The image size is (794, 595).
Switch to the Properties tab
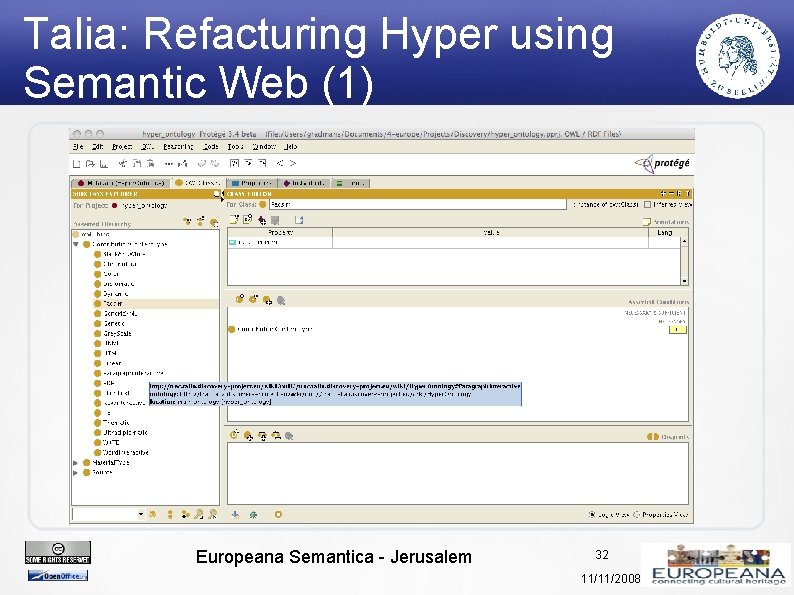251,183
